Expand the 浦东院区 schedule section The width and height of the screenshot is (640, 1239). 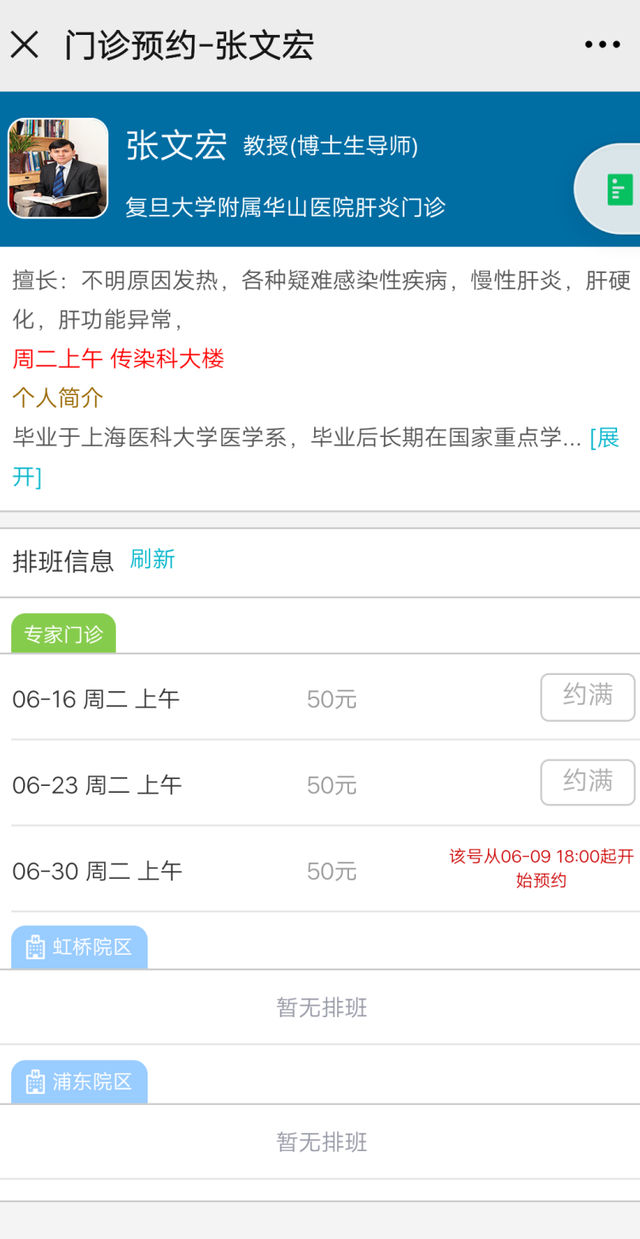click(79, 1081)
